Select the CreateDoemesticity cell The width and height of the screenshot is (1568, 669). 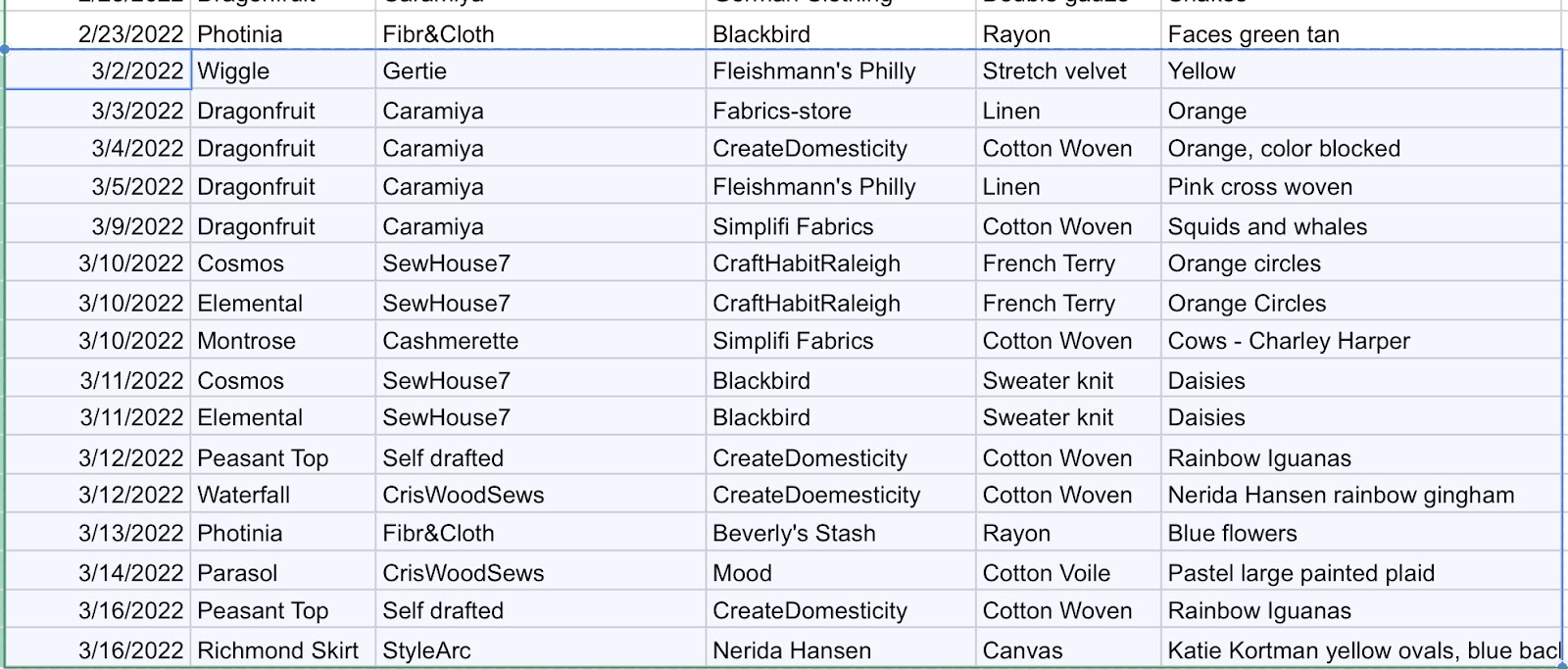[841, 495]
